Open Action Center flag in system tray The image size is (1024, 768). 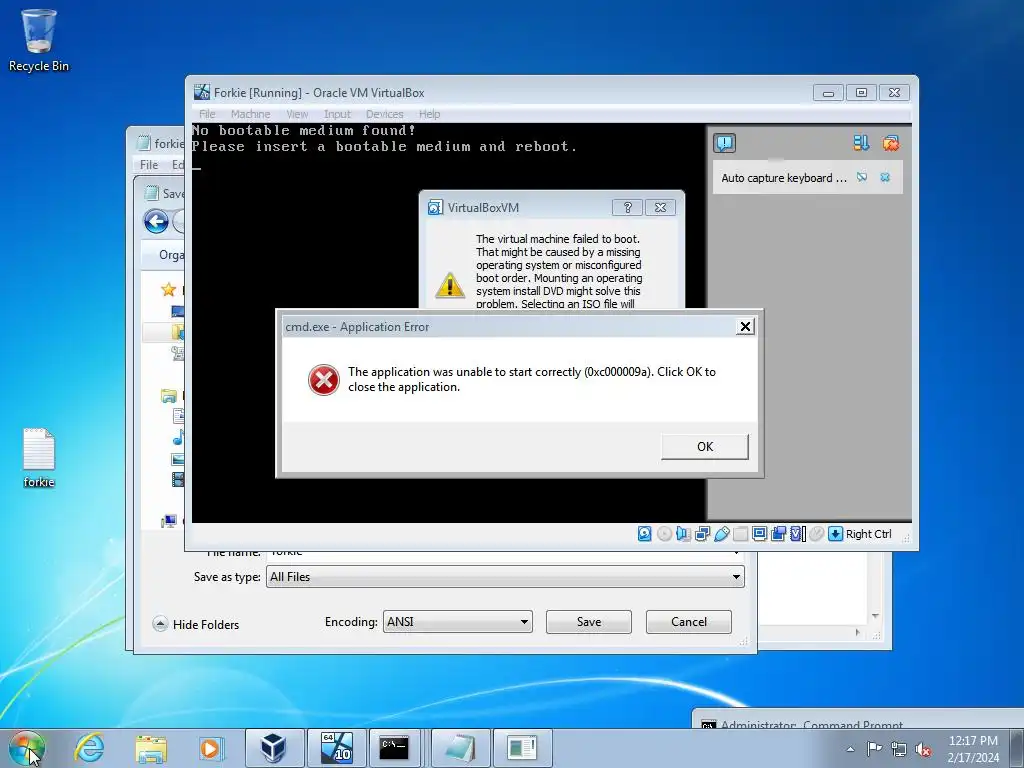[x=874, y=748]
